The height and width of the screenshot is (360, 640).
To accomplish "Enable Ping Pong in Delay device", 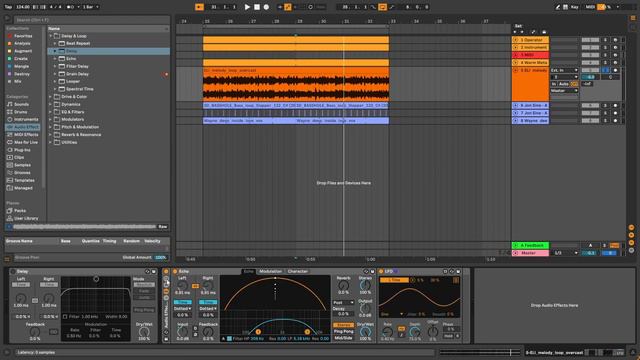I will [144, 310].
